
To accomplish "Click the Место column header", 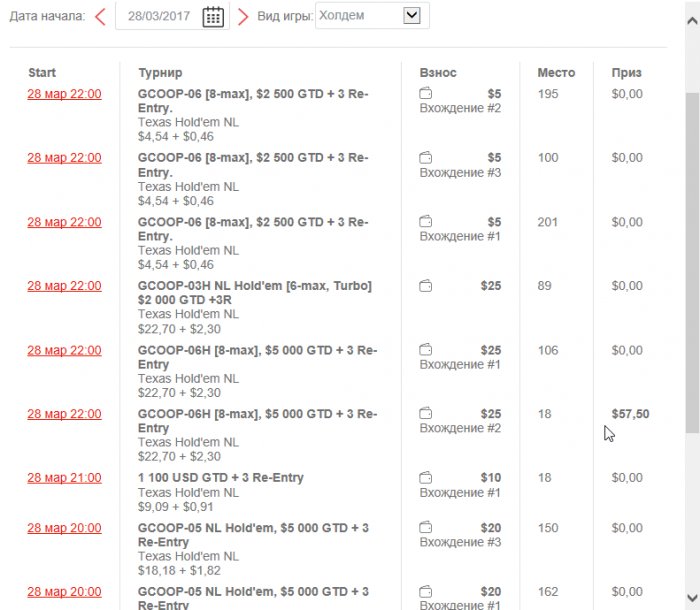I will [556, 73].
